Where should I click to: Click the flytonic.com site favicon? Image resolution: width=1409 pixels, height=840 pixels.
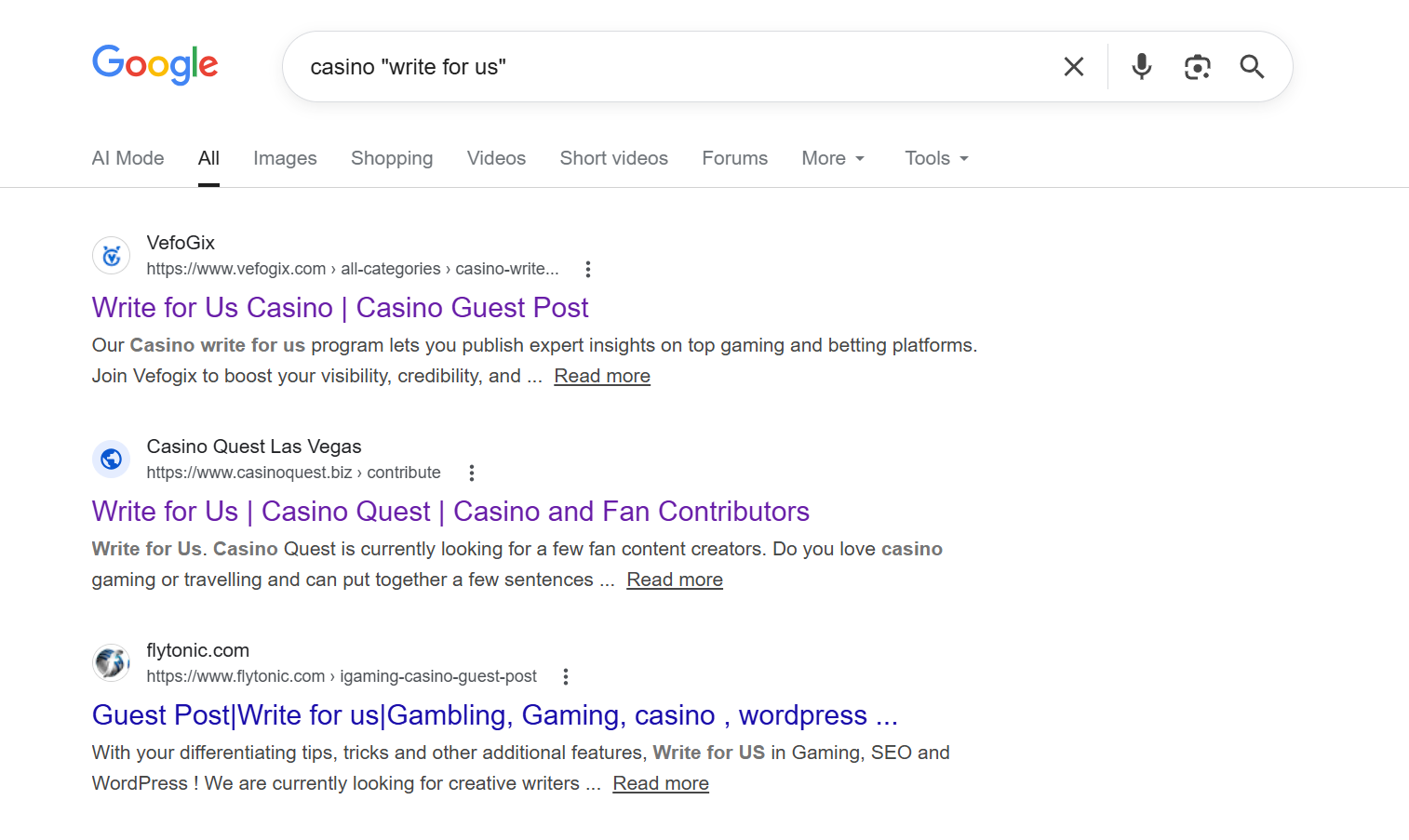111,662
